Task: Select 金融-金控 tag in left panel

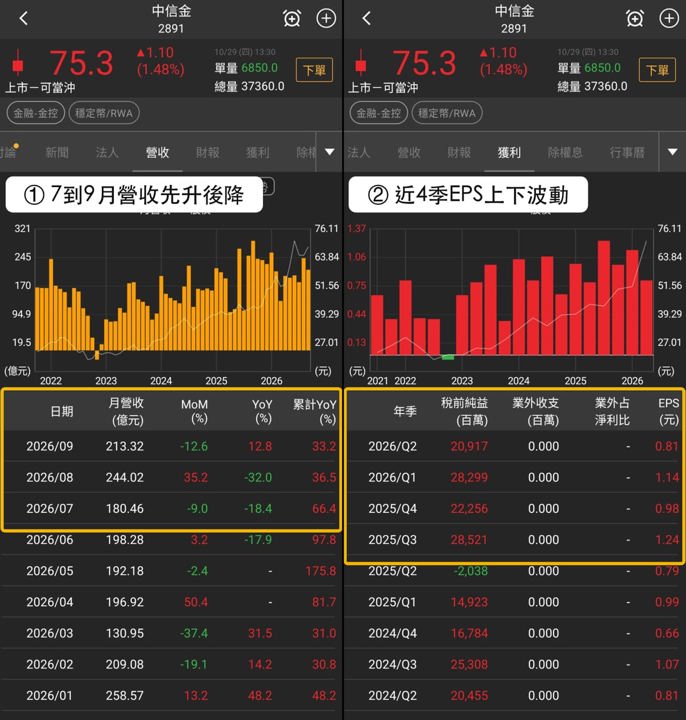Action: click(x=35, y=113)
